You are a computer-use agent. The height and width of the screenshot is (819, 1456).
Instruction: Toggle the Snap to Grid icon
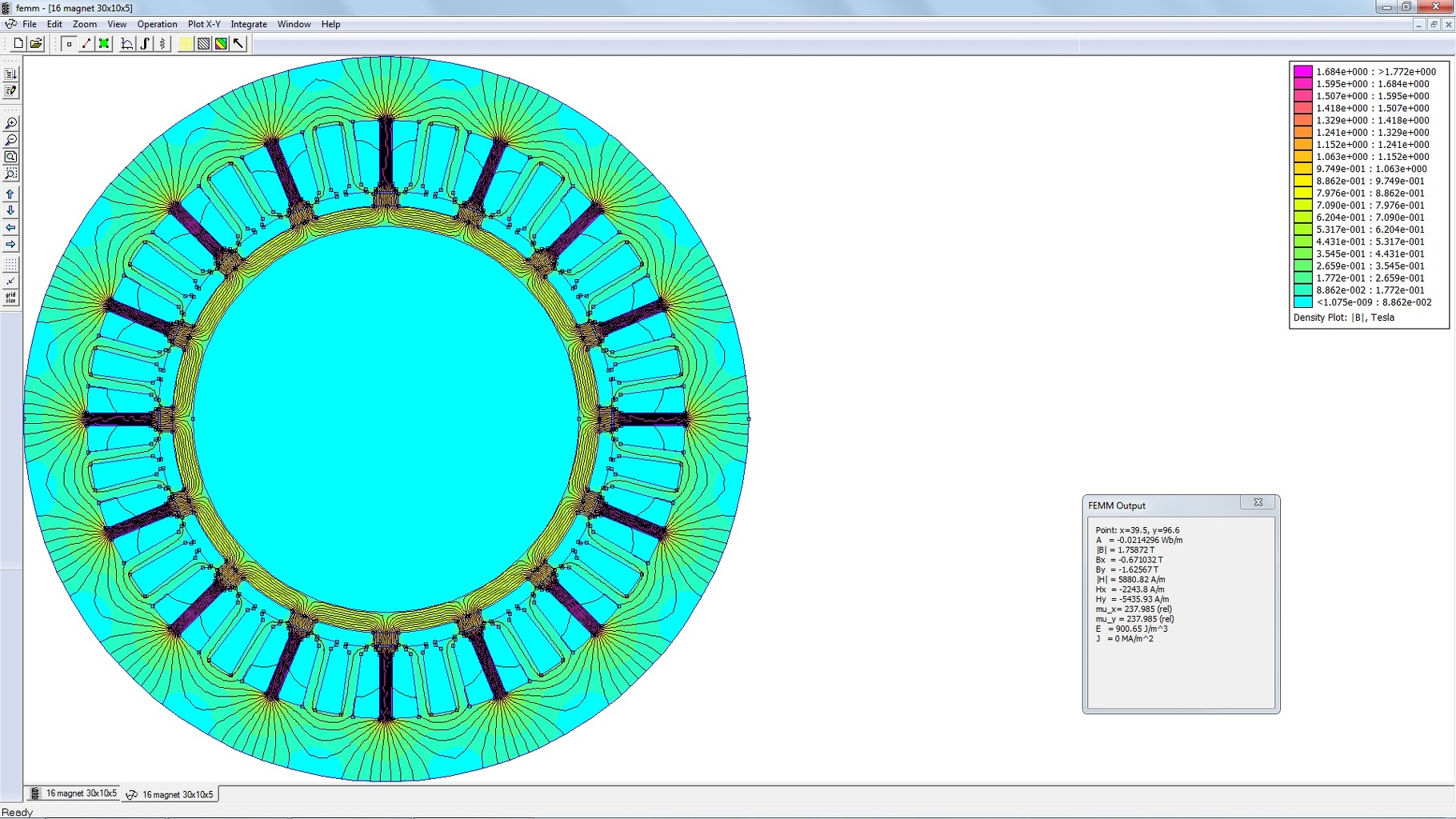(x=10, y=282)
